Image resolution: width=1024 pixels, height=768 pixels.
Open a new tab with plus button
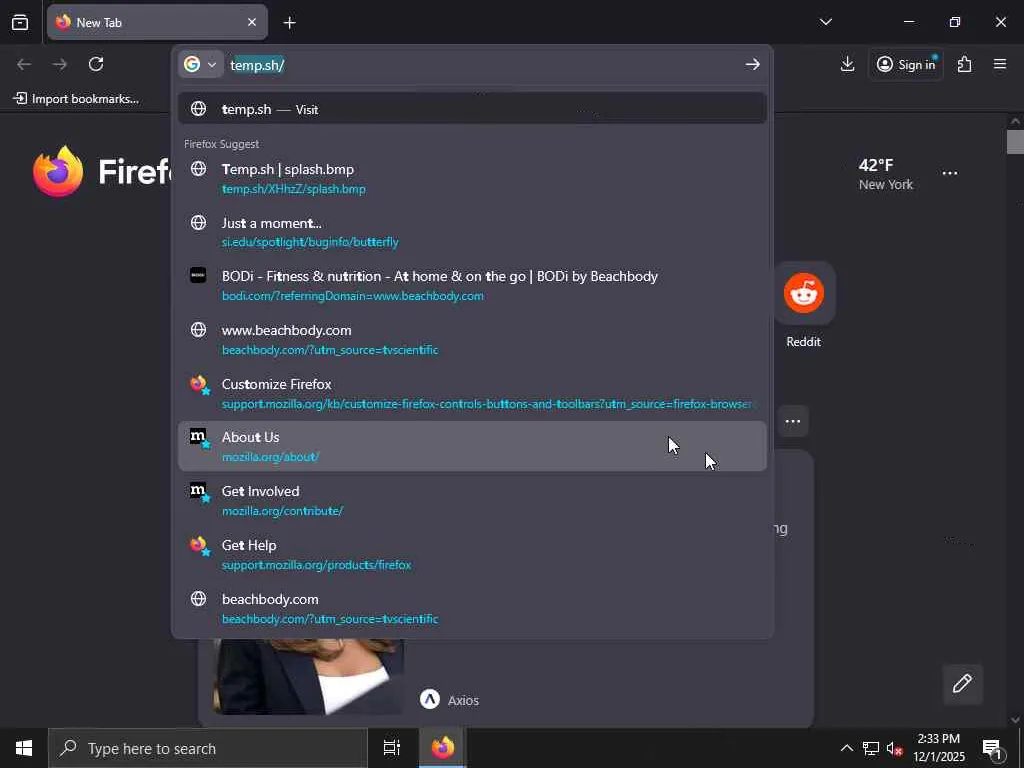pos(289,23)
